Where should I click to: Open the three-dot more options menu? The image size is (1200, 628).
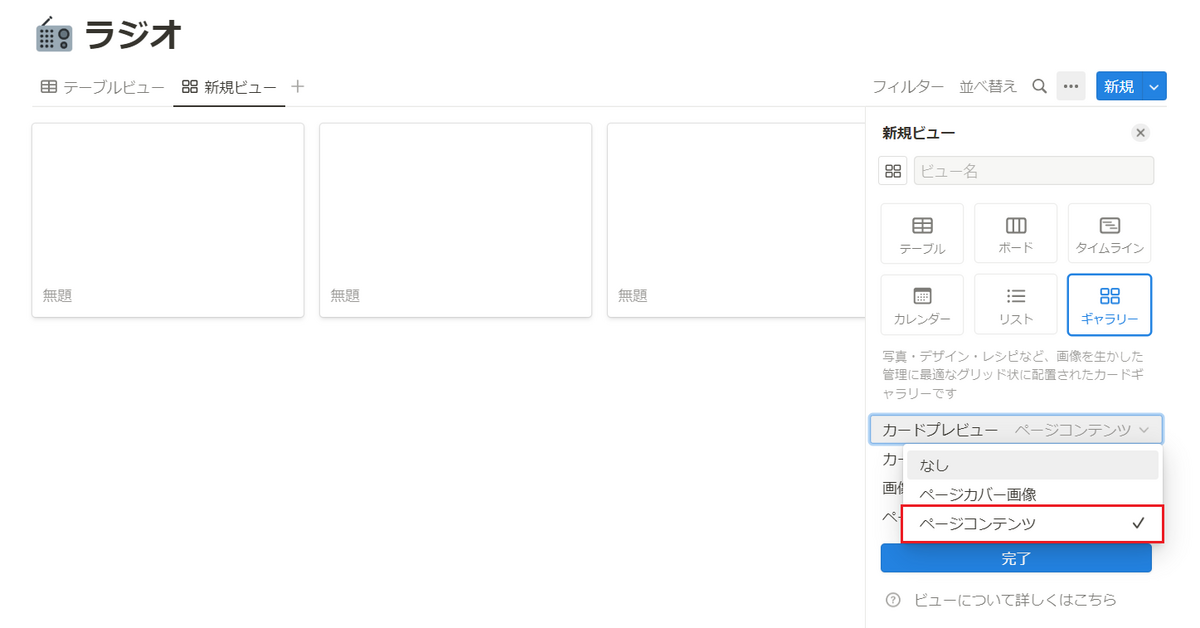tap(1071, 87)
